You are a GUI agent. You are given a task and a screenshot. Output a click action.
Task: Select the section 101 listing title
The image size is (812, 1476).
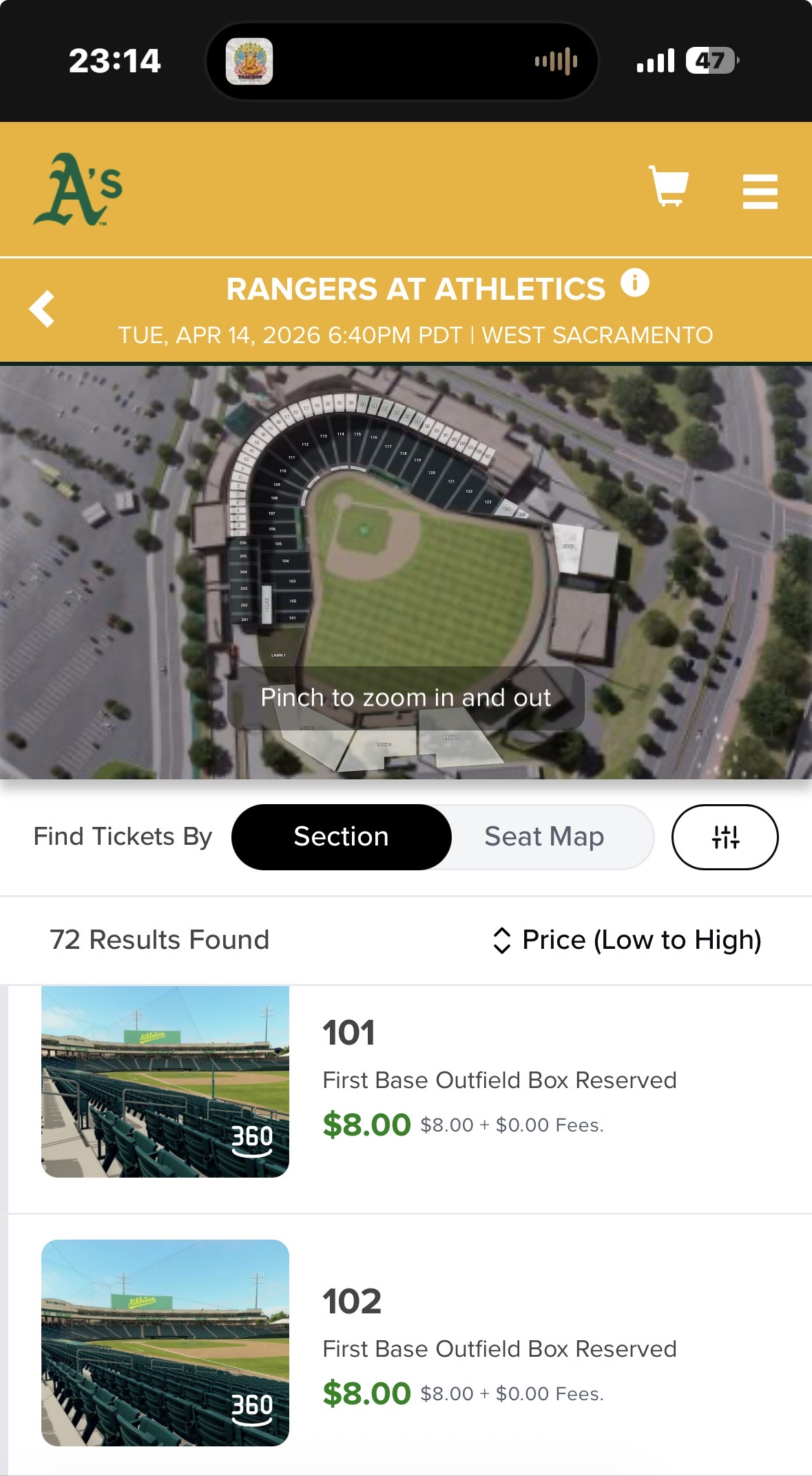pos(349,1033)
